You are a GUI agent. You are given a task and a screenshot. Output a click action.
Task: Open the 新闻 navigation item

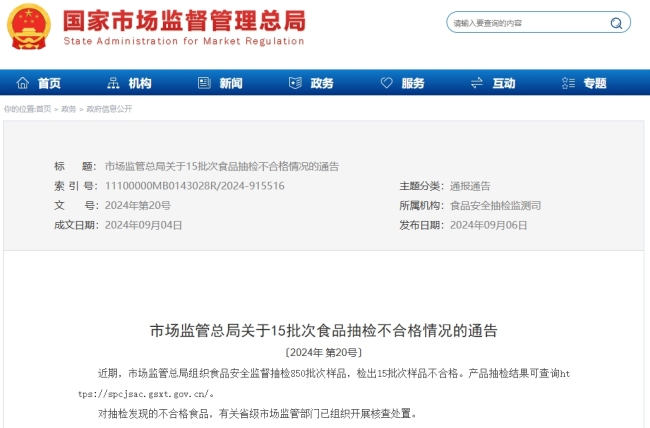(231, 83)
